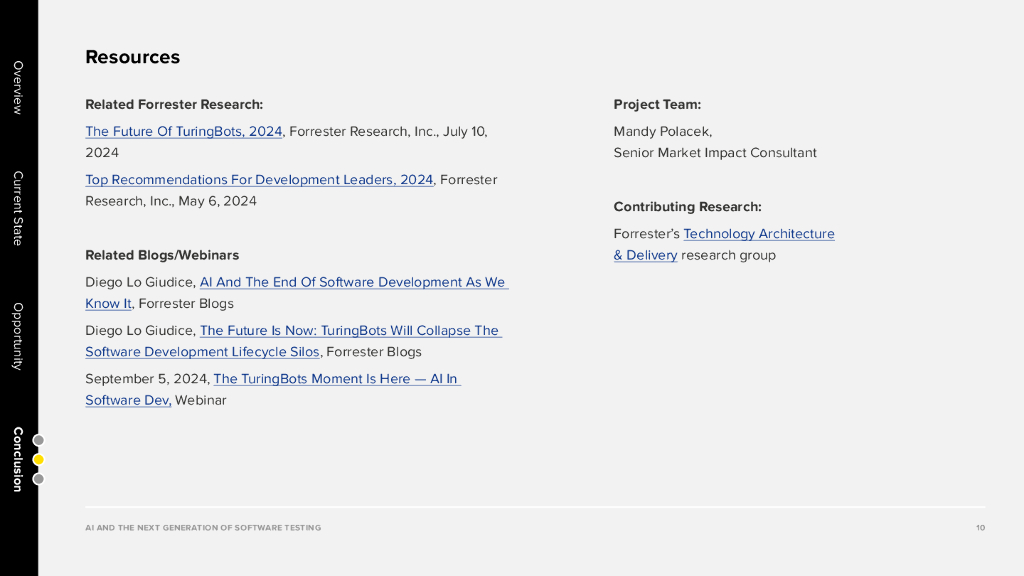Go to the Opportunity section tab

pos(17,336)
